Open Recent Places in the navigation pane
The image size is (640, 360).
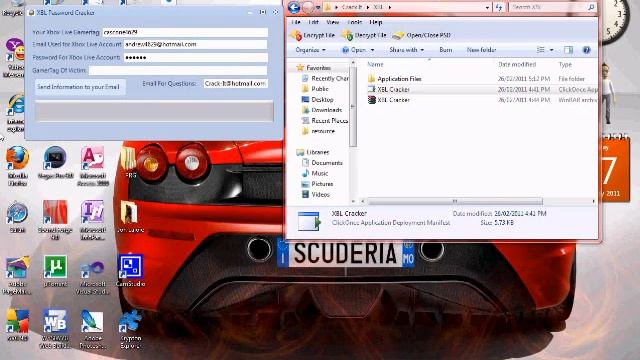[325, 120]
